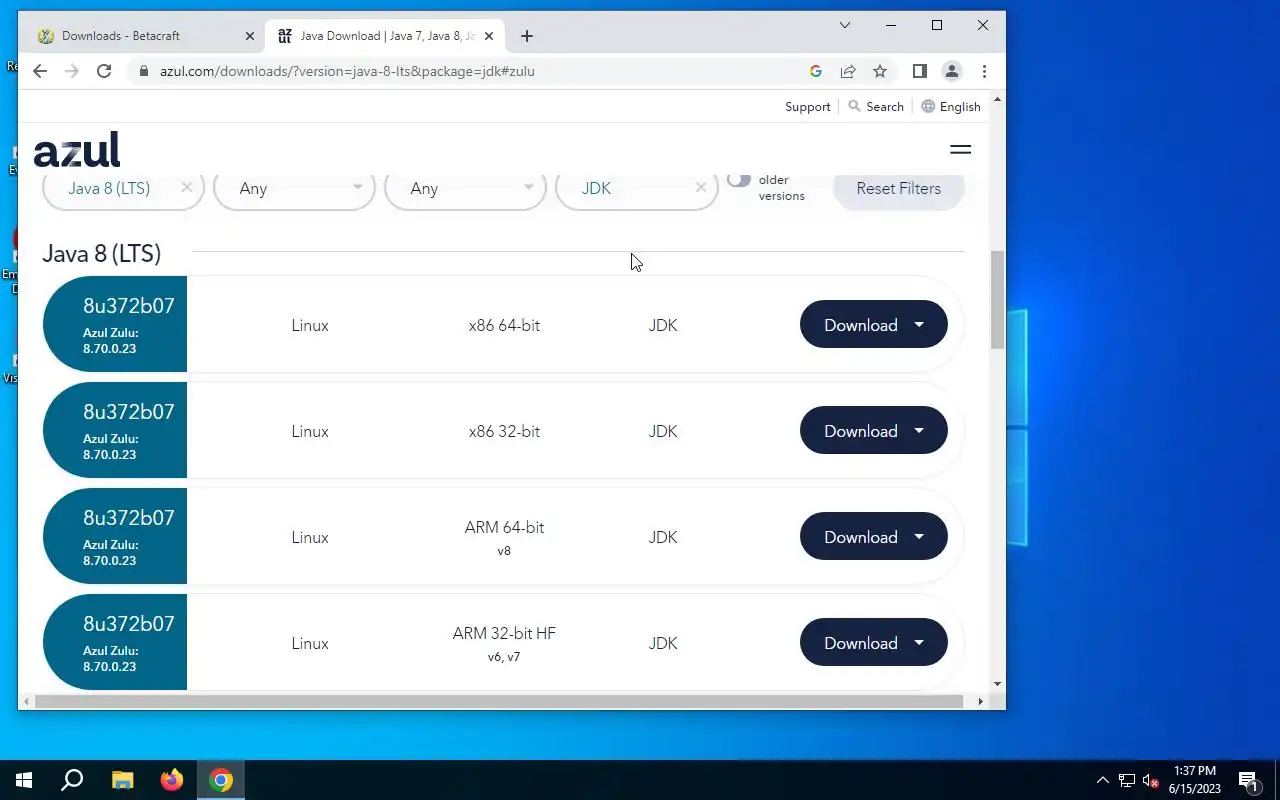Viewport: 1280px width, 800px height.
Task: Switch to Java Download tab
Action: pyautogui.click(x=386, y=36)
